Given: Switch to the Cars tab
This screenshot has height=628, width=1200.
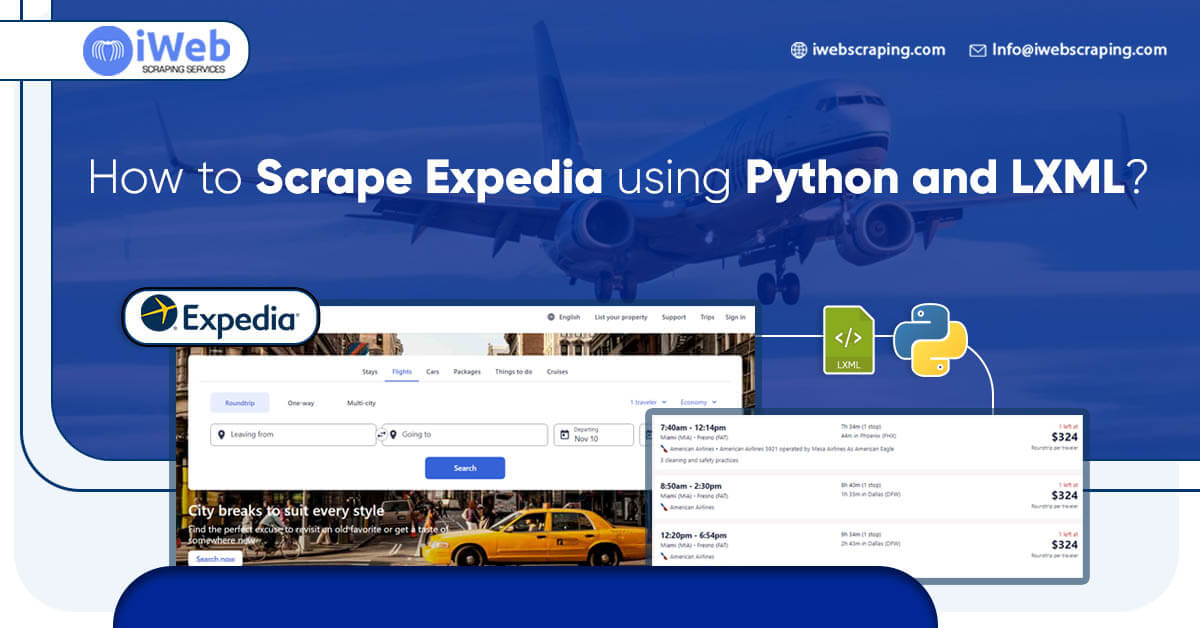Looking at the screenshot, I should tap(433, 372).
